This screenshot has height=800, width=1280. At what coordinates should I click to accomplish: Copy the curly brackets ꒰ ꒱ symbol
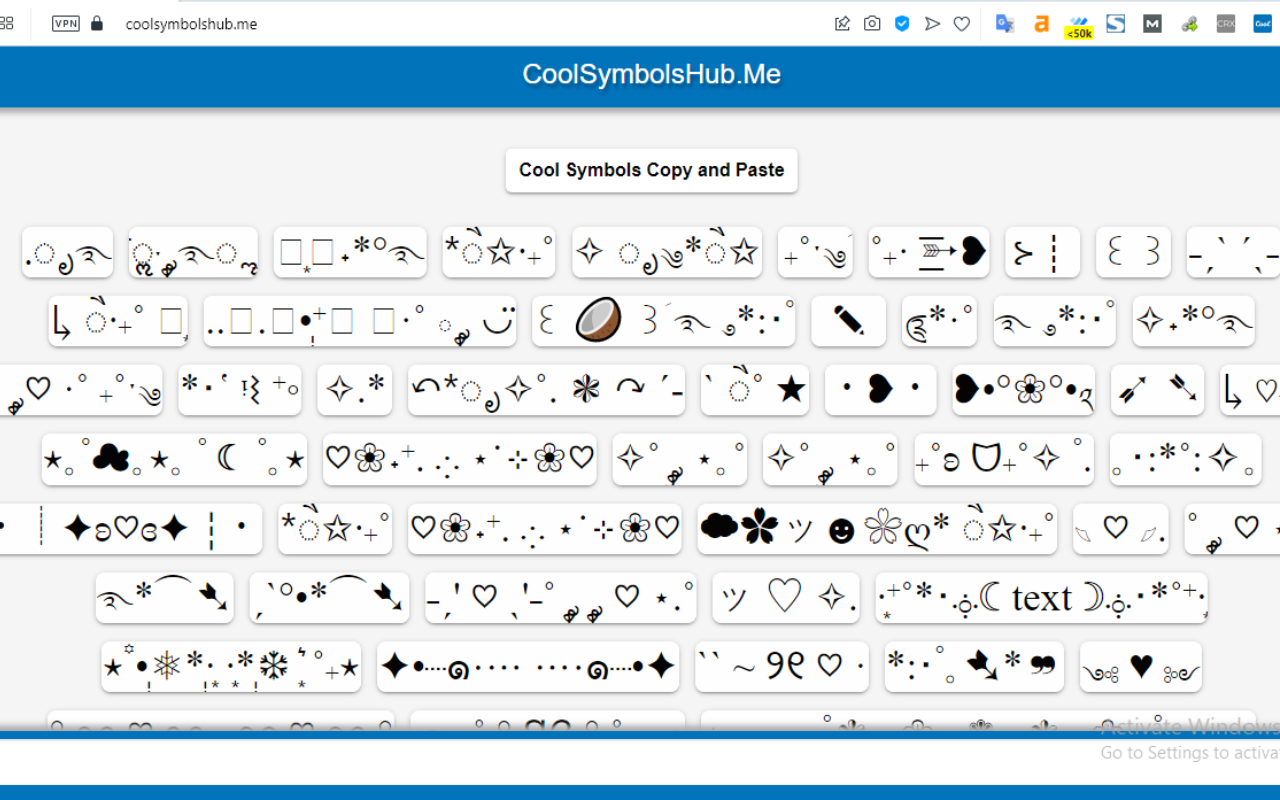tap(1133, 252)
